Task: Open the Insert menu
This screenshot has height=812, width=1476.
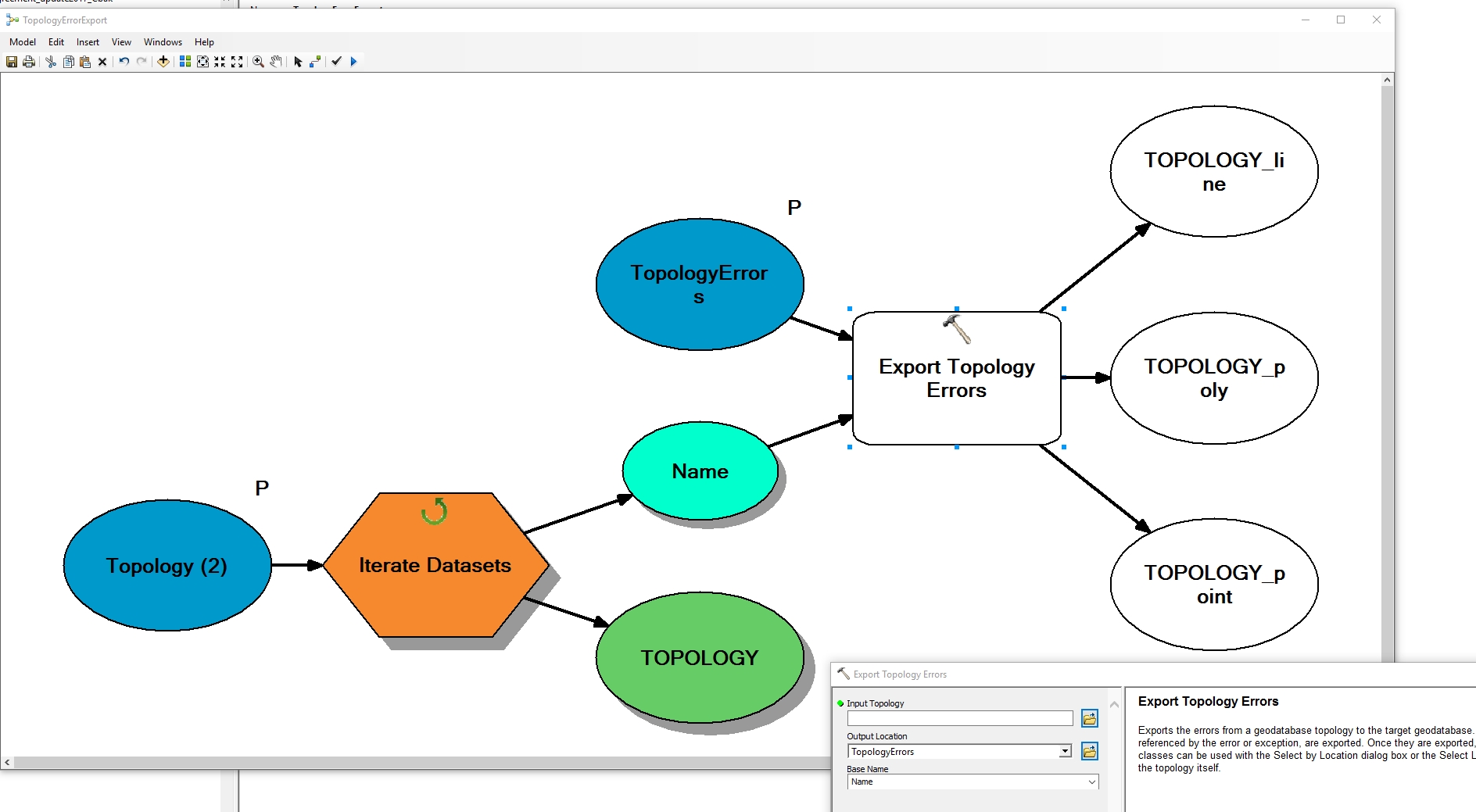Action: click(x=88, y=42)
